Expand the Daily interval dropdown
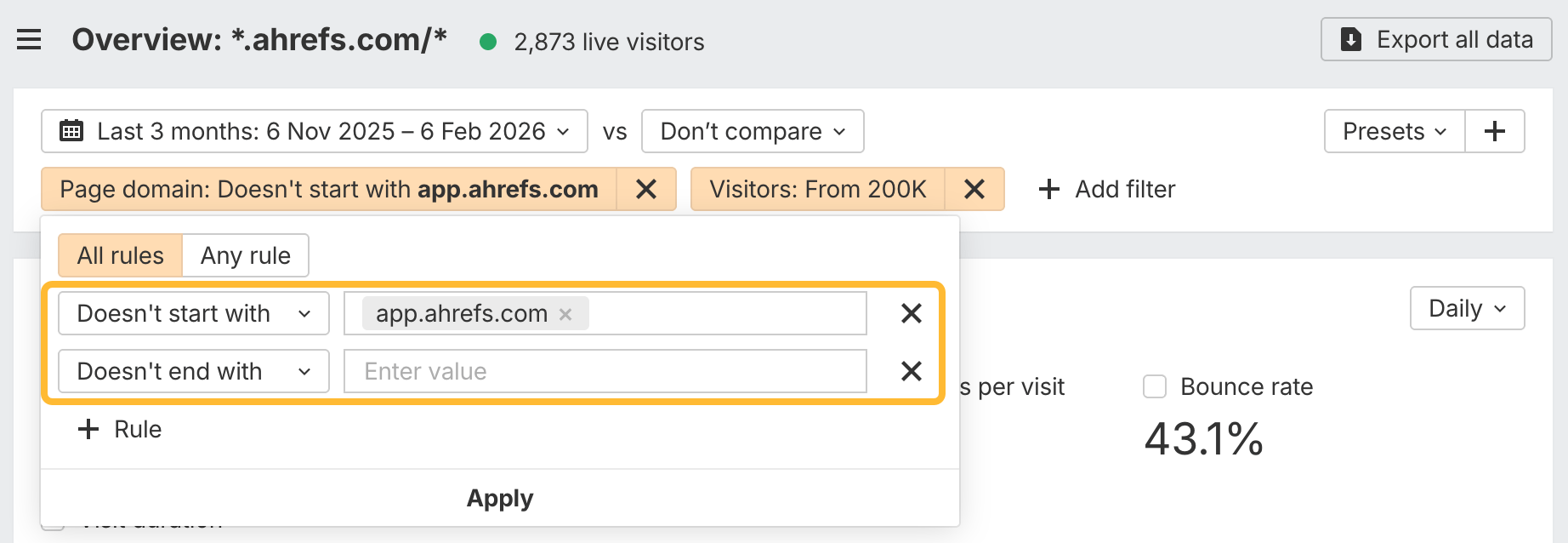 coord(1467,308)
